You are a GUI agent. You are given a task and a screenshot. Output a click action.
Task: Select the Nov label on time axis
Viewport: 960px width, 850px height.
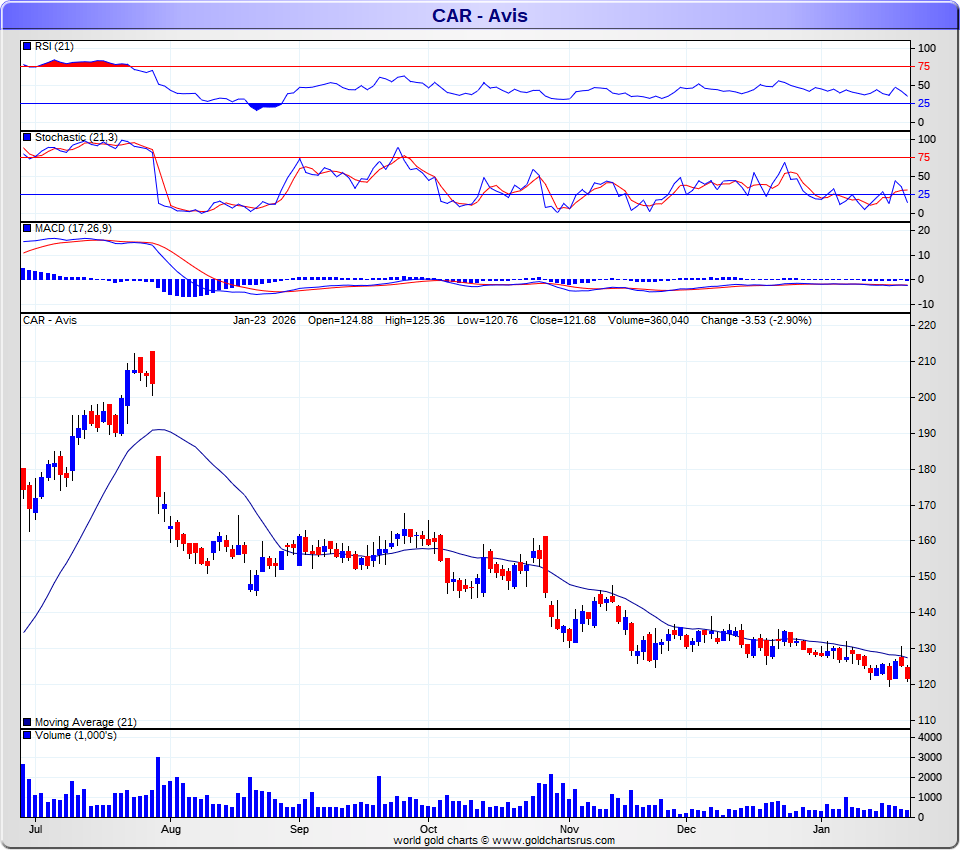click(x=569, y=830)
